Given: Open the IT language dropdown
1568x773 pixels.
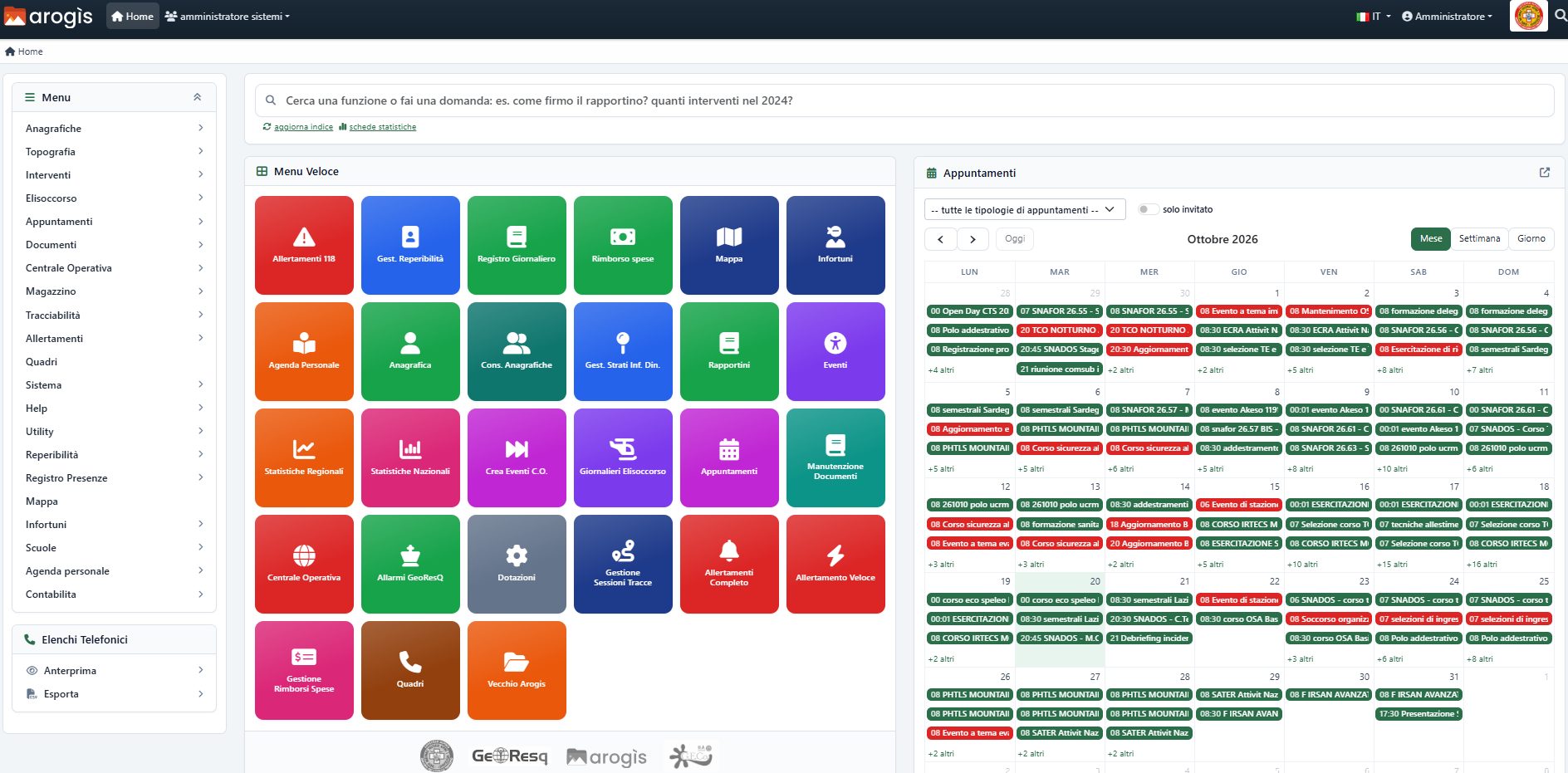Looking at the screenshot, I should click(1374, 16).
